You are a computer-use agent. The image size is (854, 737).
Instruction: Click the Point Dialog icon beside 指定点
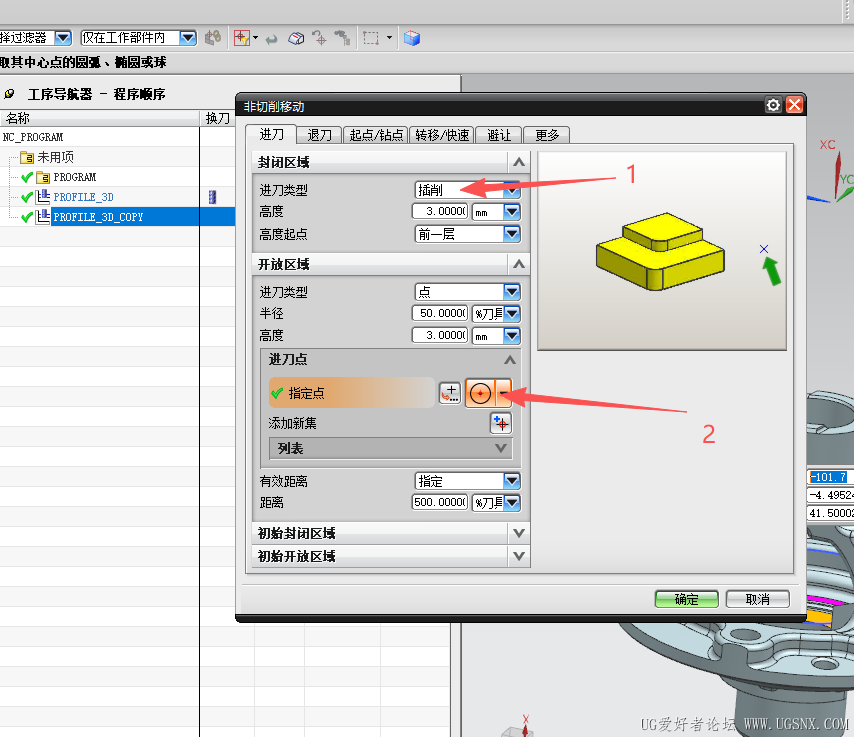(450, 393)
